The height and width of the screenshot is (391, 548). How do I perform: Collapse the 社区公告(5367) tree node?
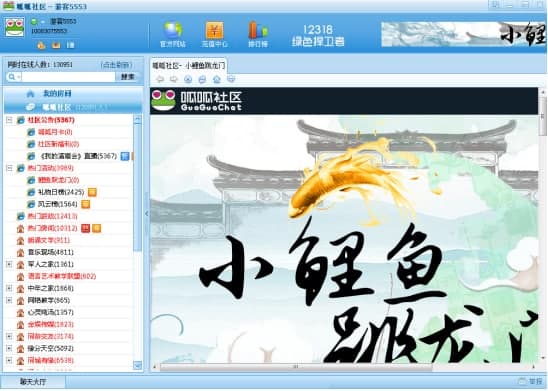9,120
